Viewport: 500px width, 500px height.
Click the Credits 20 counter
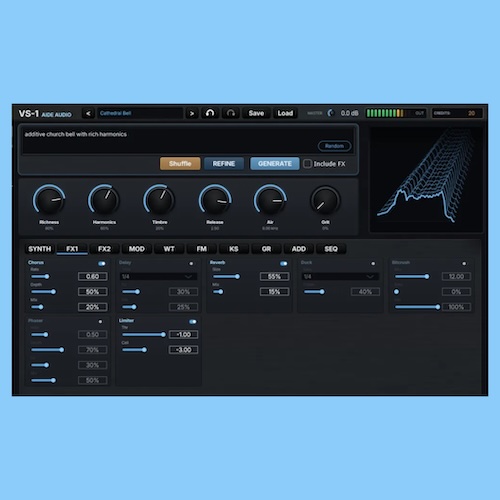tap(457, 113)
